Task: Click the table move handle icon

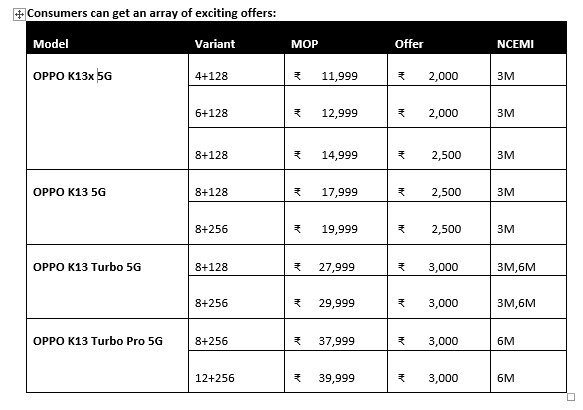Action: tap(19, 14)
